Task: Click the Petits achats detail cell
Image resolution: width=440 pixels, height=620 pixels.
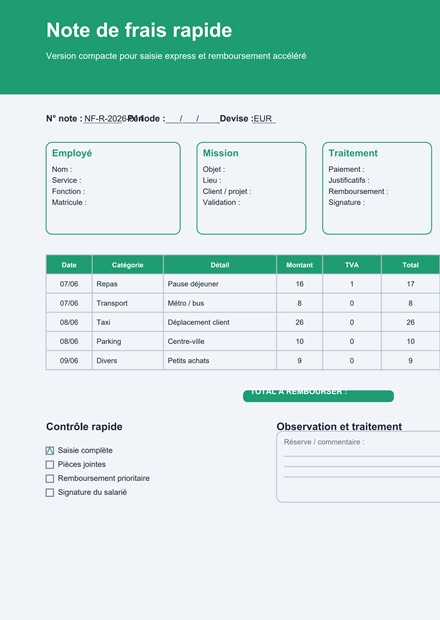Action: pos(220,361)
